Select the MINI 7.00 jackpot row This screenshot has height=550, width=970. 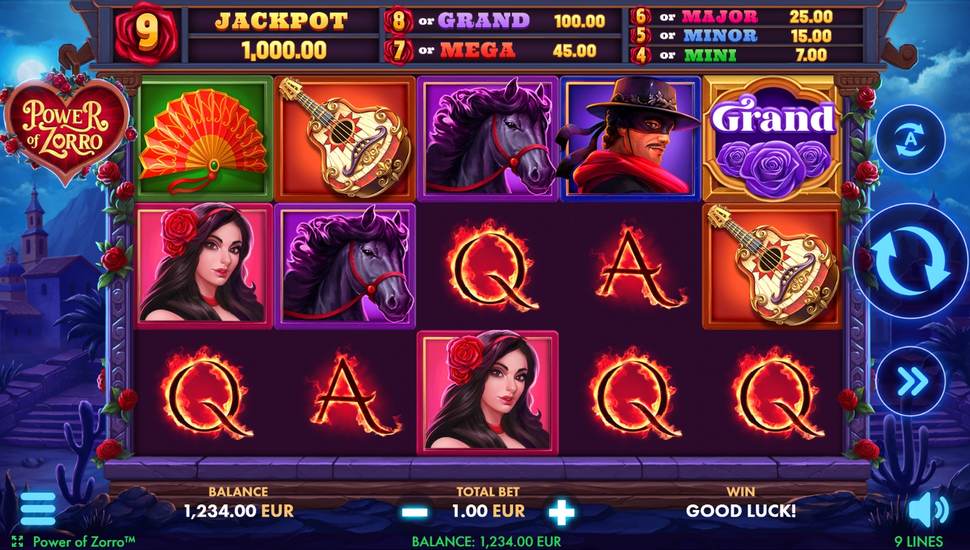tap(746, 54)
